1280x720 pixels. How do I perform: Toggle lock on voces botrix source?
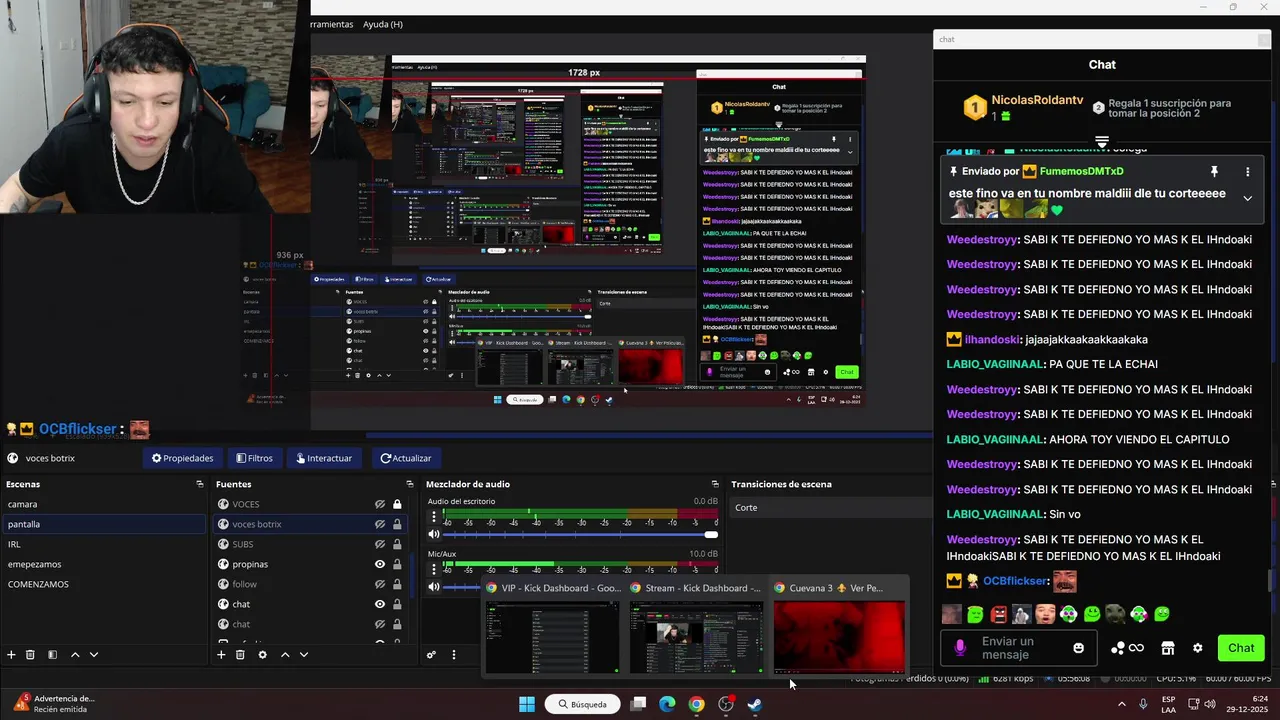(x=397, y=524)
